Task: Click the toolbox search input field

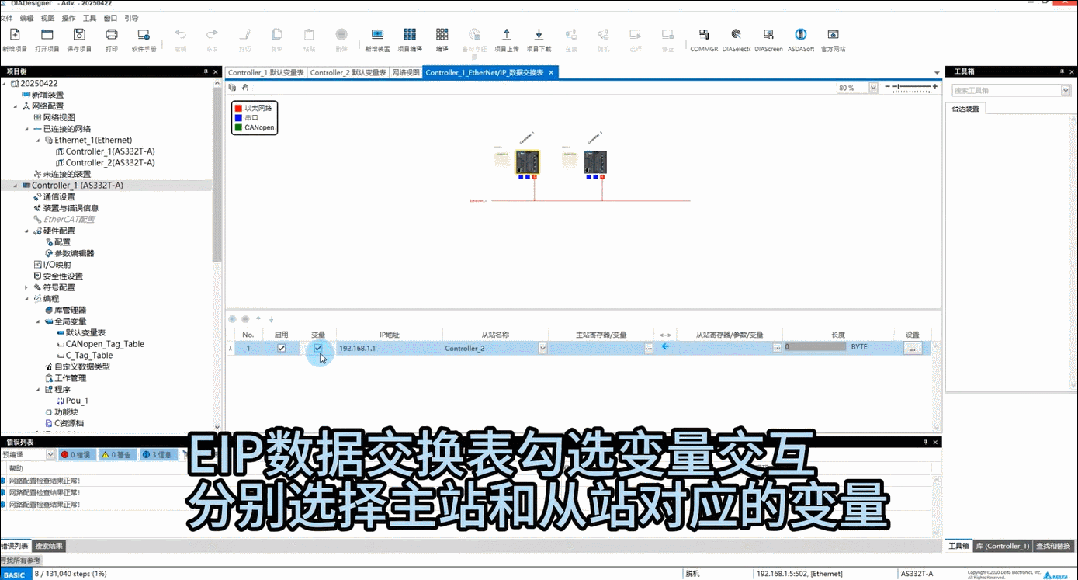Action: point(1006,91)
